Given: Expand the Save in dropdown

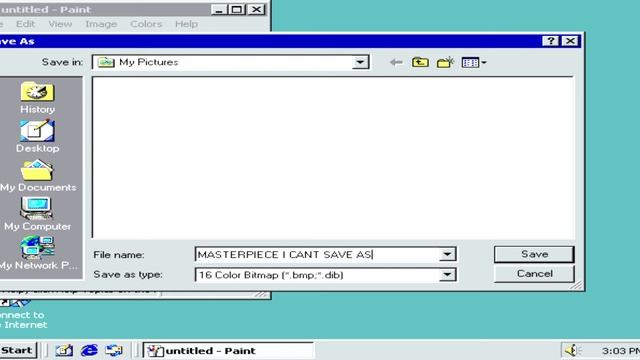Looking at the screenshot, I should pos(360,62).
